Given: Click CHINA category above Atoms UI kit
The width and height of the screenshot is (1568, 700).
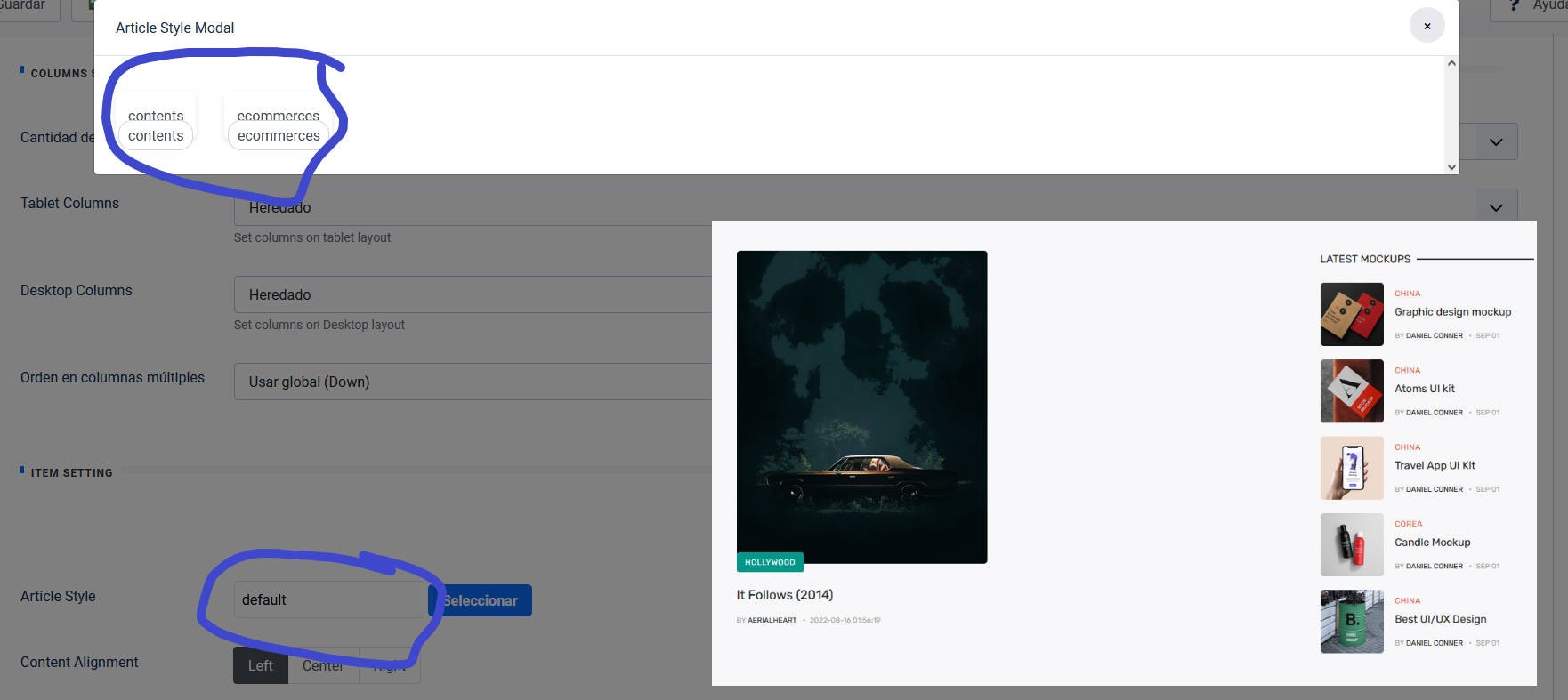Looking at the screenshot, I should coord(1408,370).
